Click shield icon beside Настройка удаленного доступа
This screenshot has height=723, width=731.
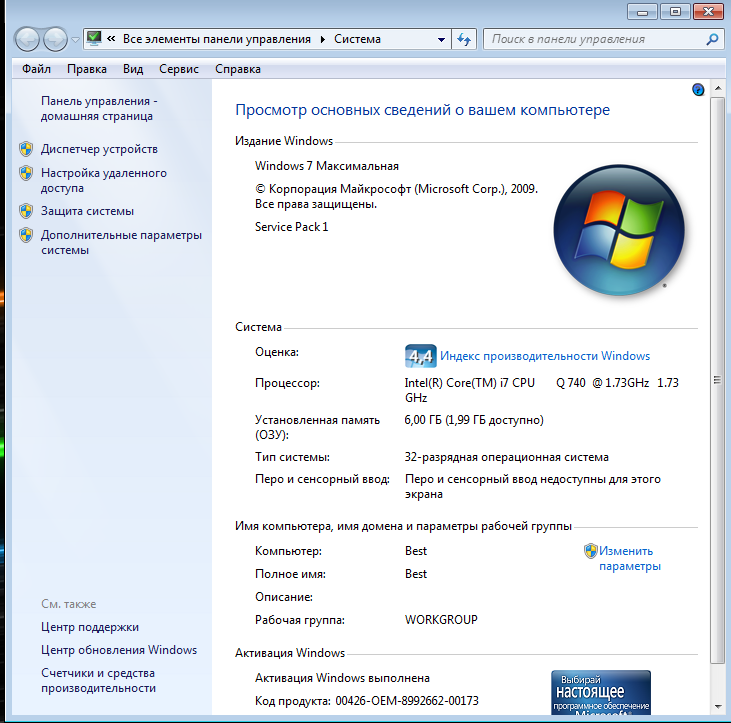(26, 173)
